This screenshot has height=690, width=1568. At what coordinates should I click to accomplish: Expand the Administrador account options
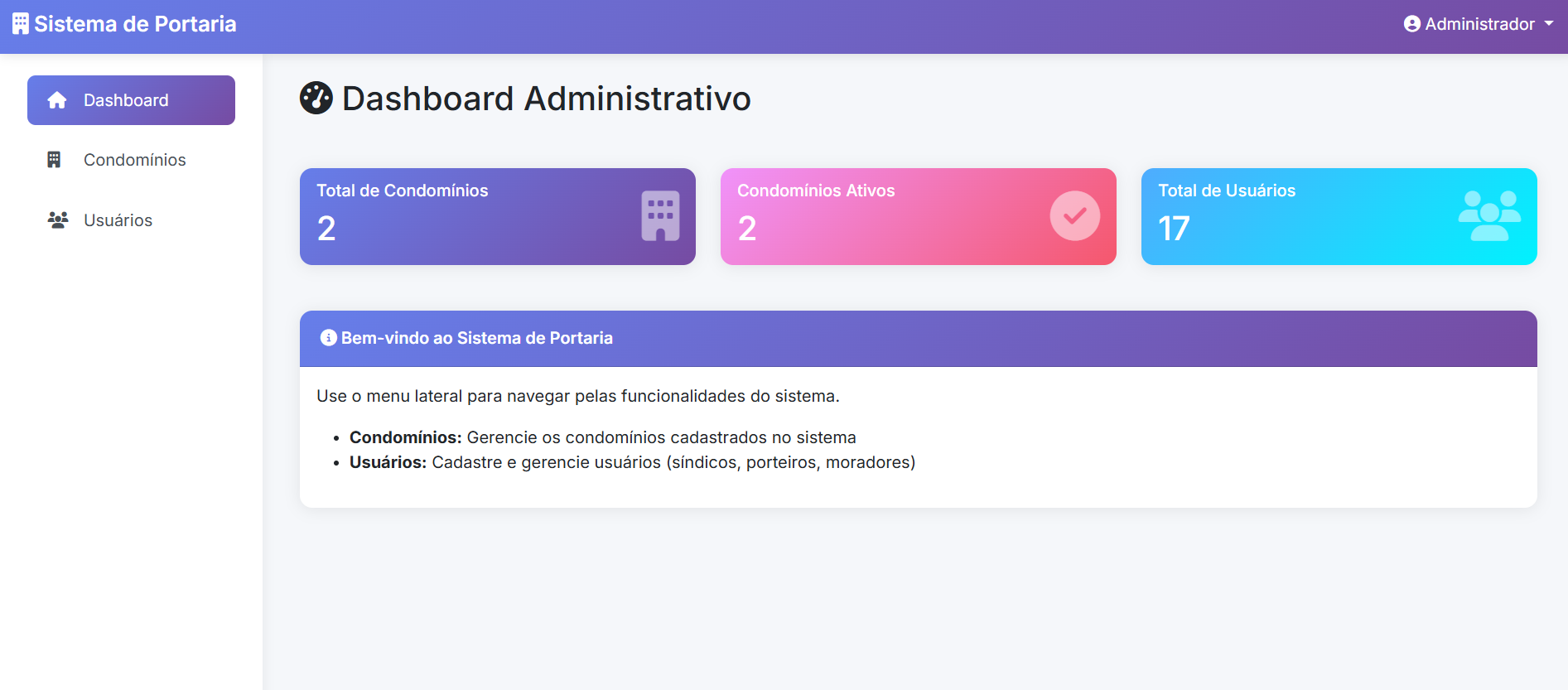click(1479, 24)
